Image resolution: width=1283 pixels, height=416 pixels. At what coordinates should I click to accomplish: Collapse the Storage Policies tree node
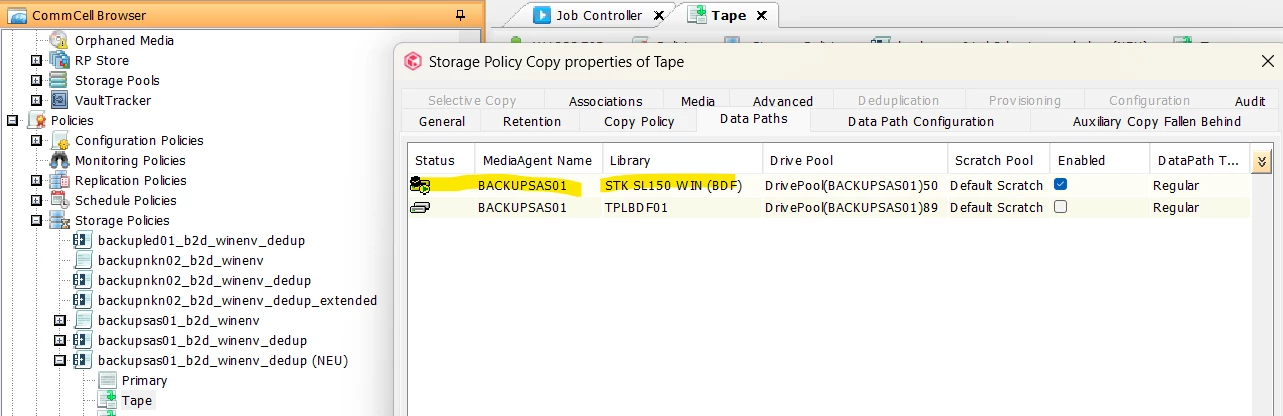(x=37, y=220)
